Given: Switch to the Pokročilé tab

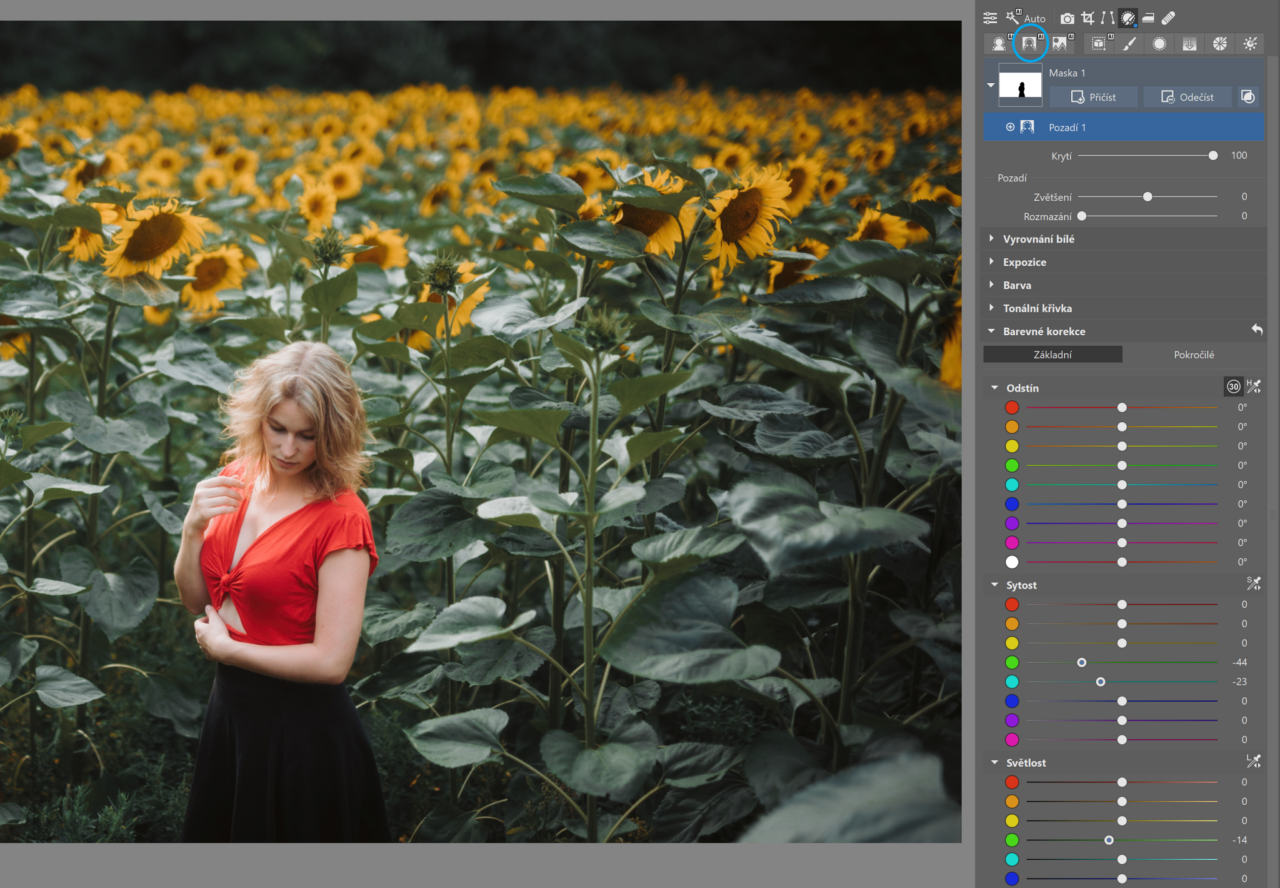Looking at the screenshot, I should (1193, 355).
